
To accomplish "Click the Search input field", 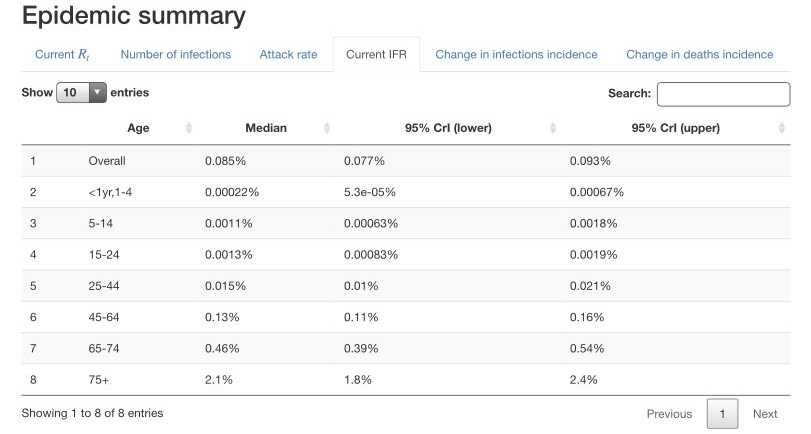I will (723, 94).
